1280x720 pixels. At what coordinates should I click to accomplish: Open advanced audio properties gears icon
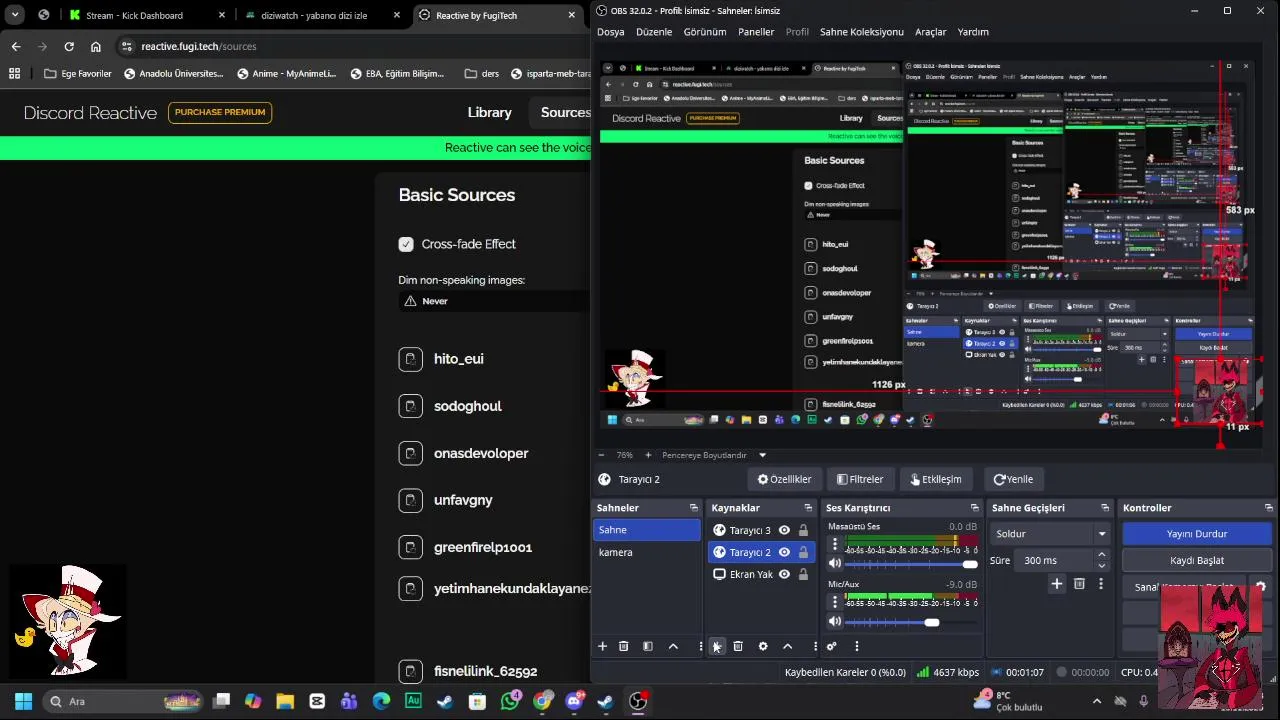[x=831, y=646]
